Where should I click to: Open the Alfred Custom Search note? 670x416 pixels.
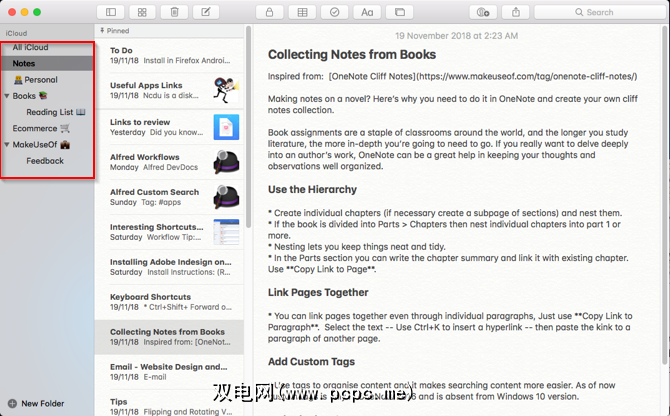(169, 197)
